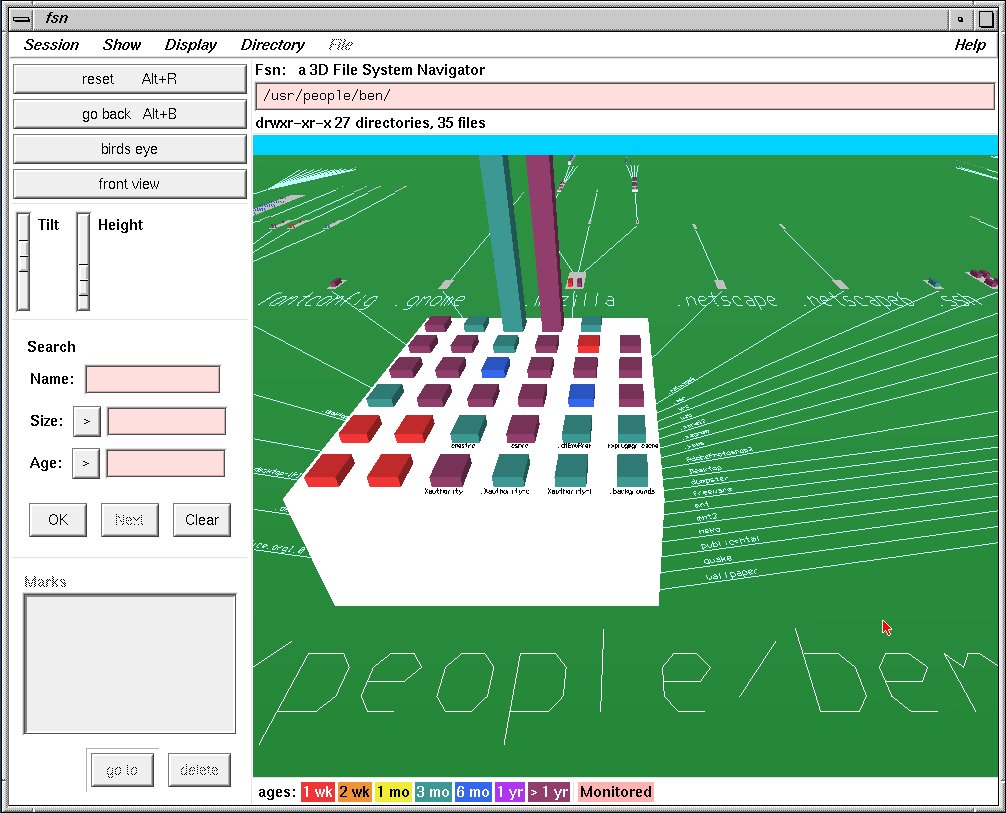This screenshot has width=1006, height=813.
Task: Open the Display menu
Action: click(191, 45)
